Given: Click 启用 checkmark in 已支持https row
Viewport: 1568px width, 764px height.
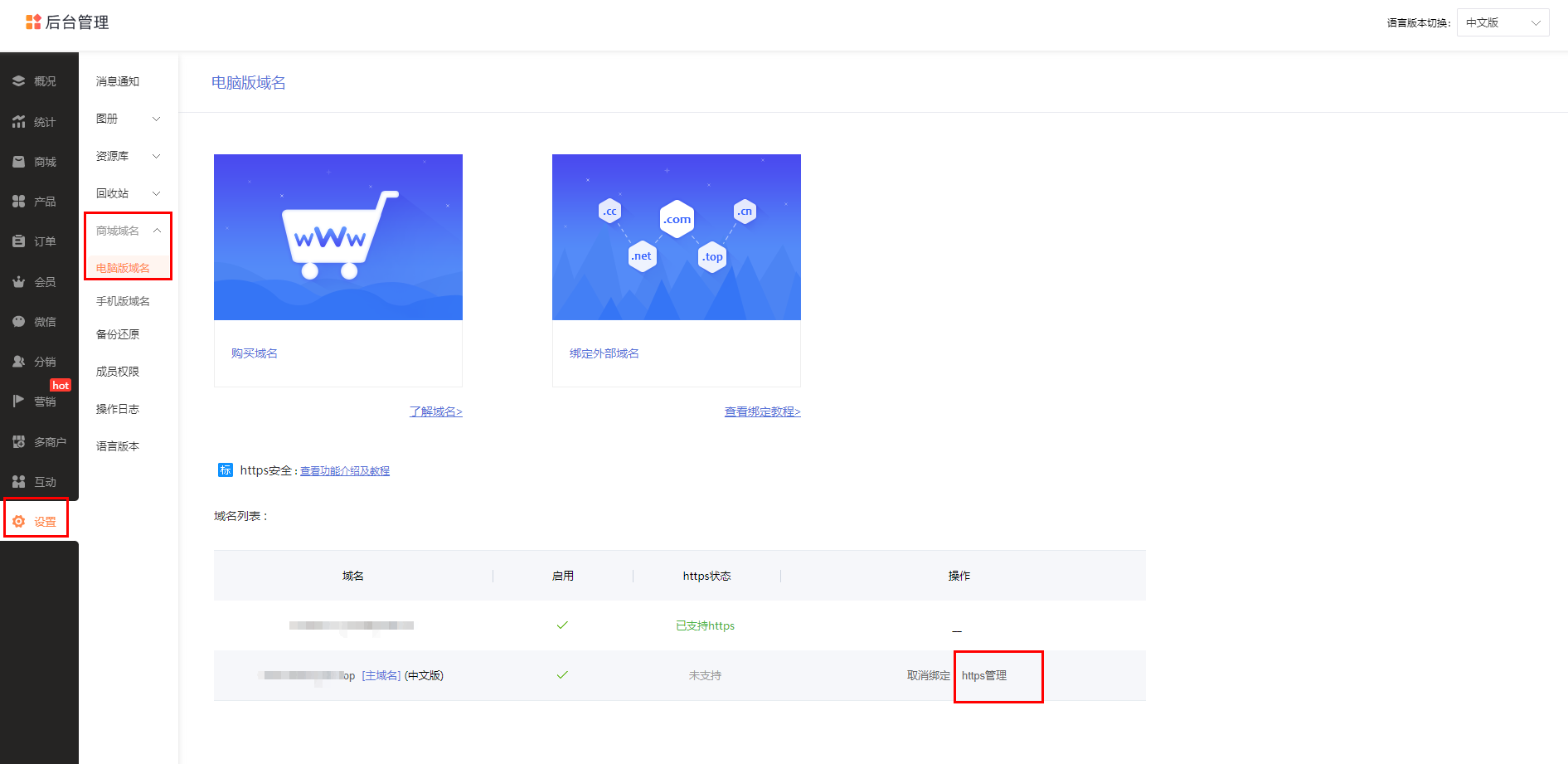Looking at the screenshot, I should pyautogui.click(x=562, y=625).
